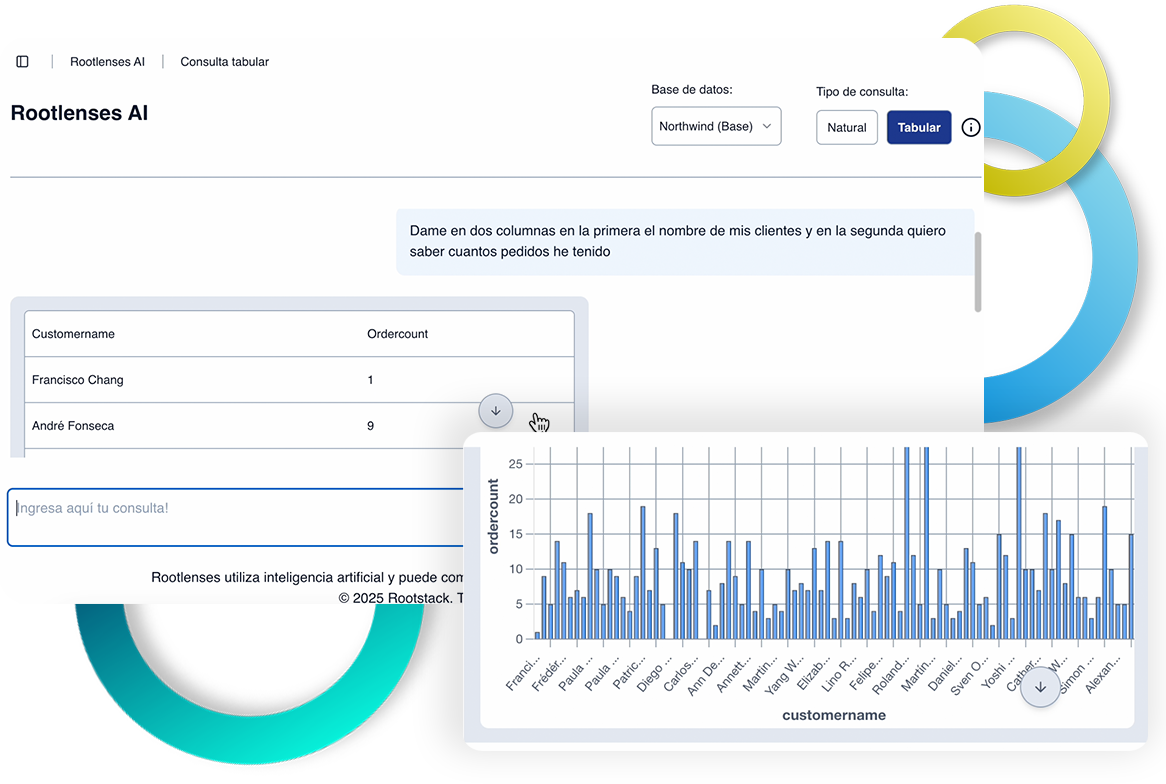This screenshot has height=784, width=1166.
Task: Click the Ordercount column header
Action: point(397,334)
